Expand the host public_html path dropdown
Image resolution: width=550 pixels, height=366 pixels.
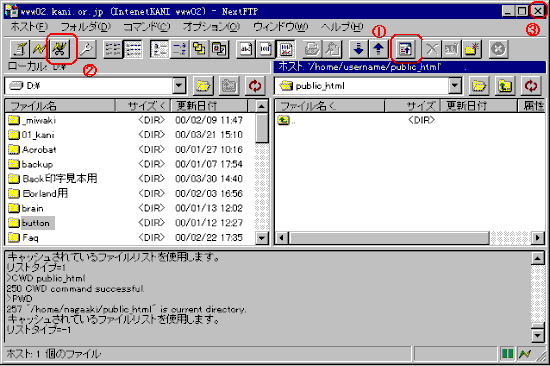coord(455,86)
